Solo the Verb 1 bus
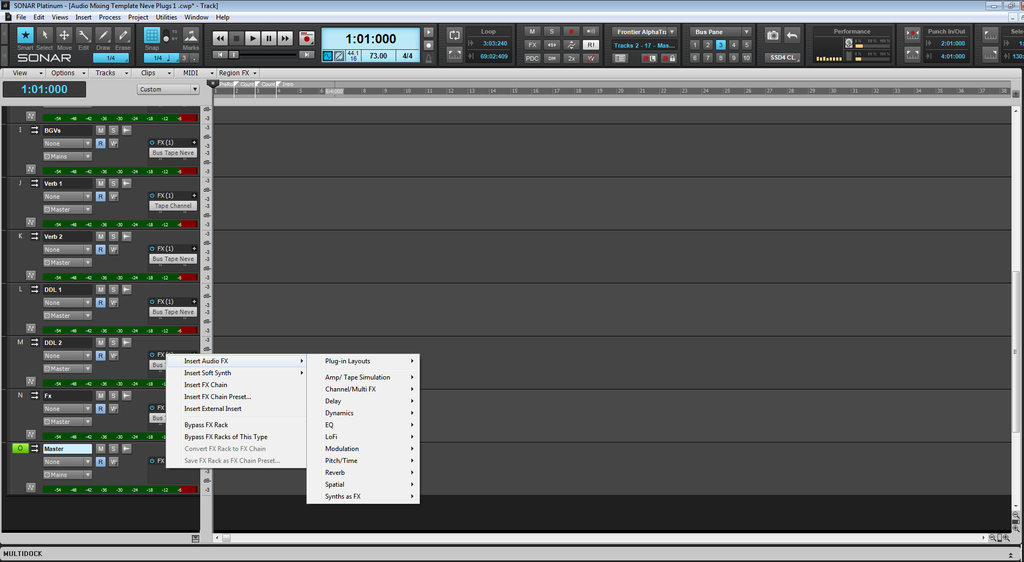 (113, 184)
